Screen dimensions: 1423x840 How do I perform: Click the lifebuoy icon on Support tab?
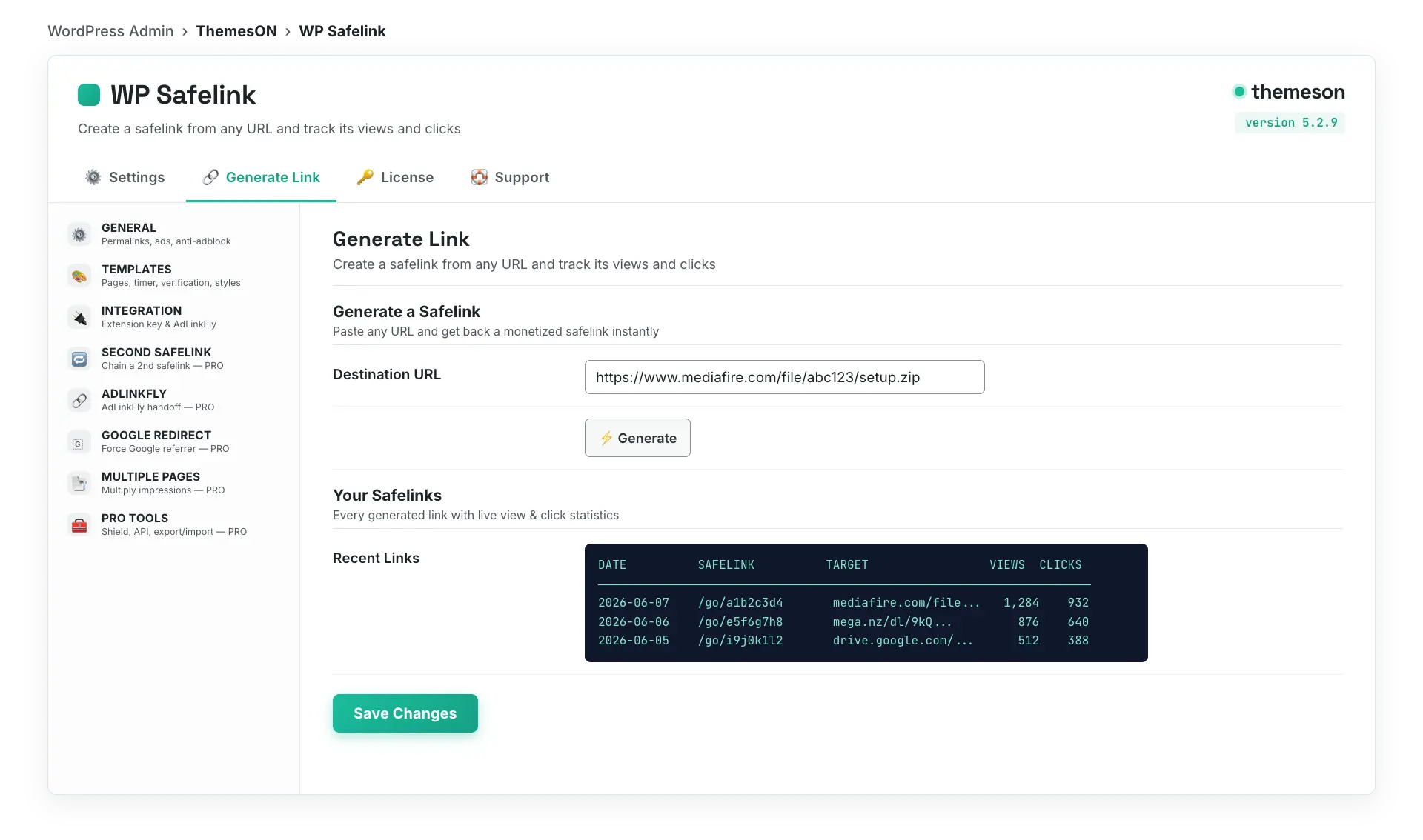tap(479, 177)
